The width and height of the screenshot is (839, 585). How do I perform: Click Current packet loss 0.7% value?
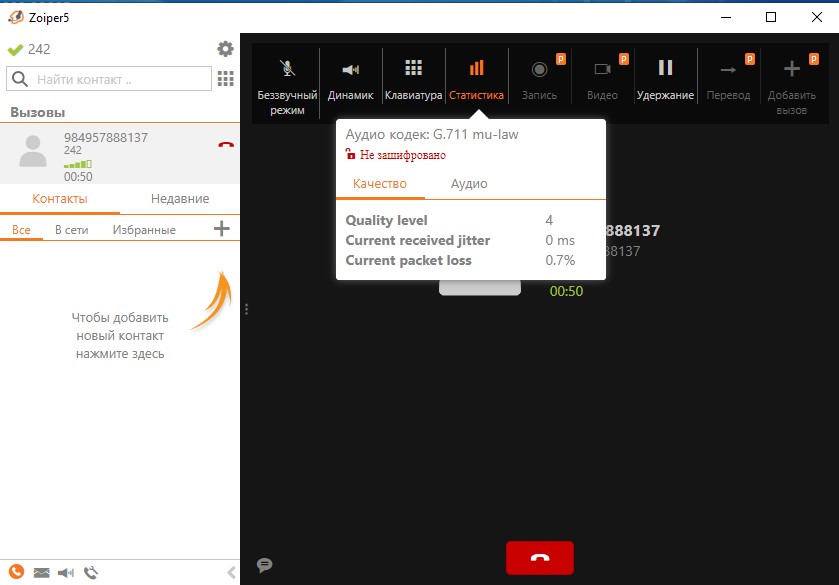560,261
